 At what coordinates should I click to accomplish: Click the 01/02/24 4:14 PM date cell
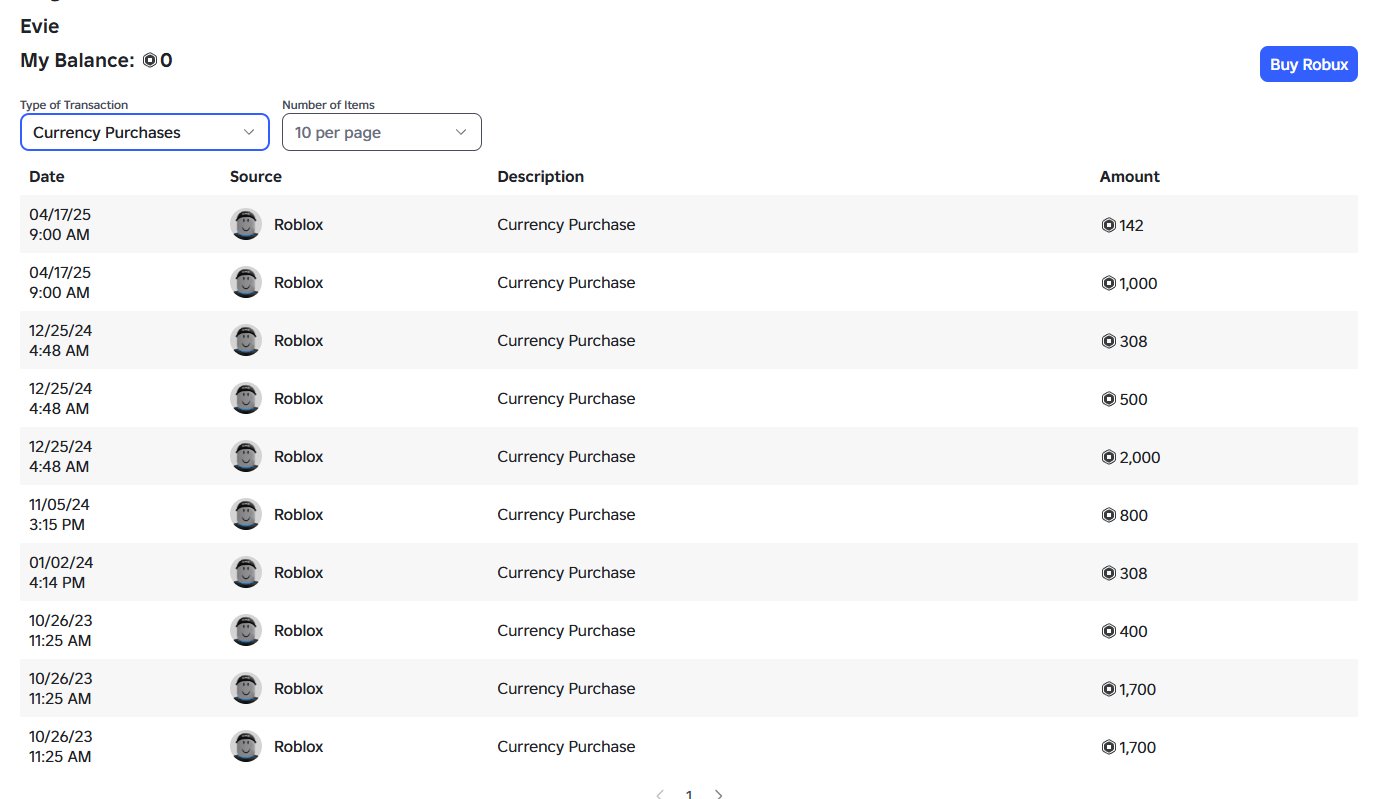[60, 572]
